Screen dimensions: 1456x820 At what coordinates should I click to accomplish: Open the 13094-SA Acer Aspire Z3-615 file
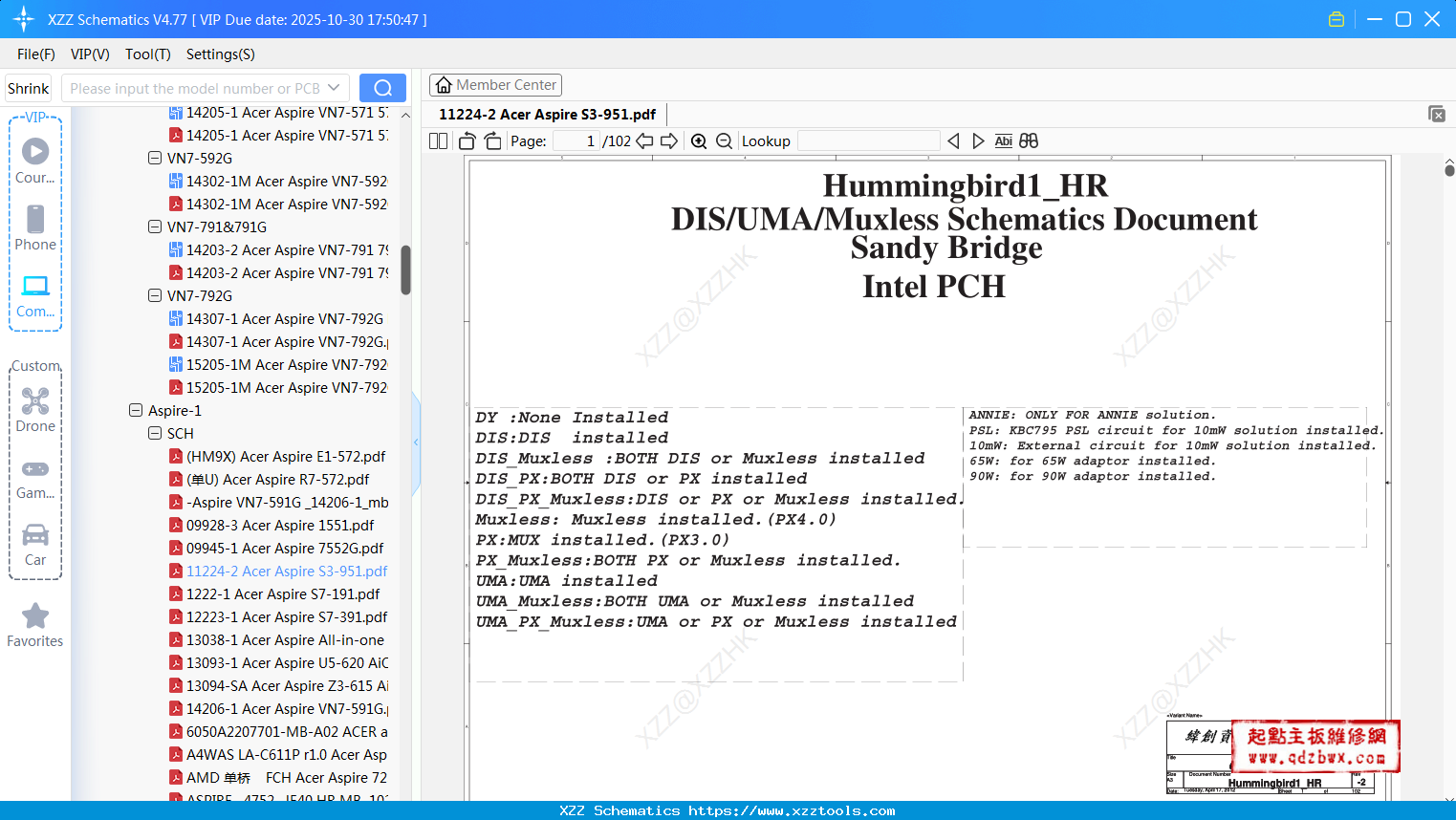[279, 686]
